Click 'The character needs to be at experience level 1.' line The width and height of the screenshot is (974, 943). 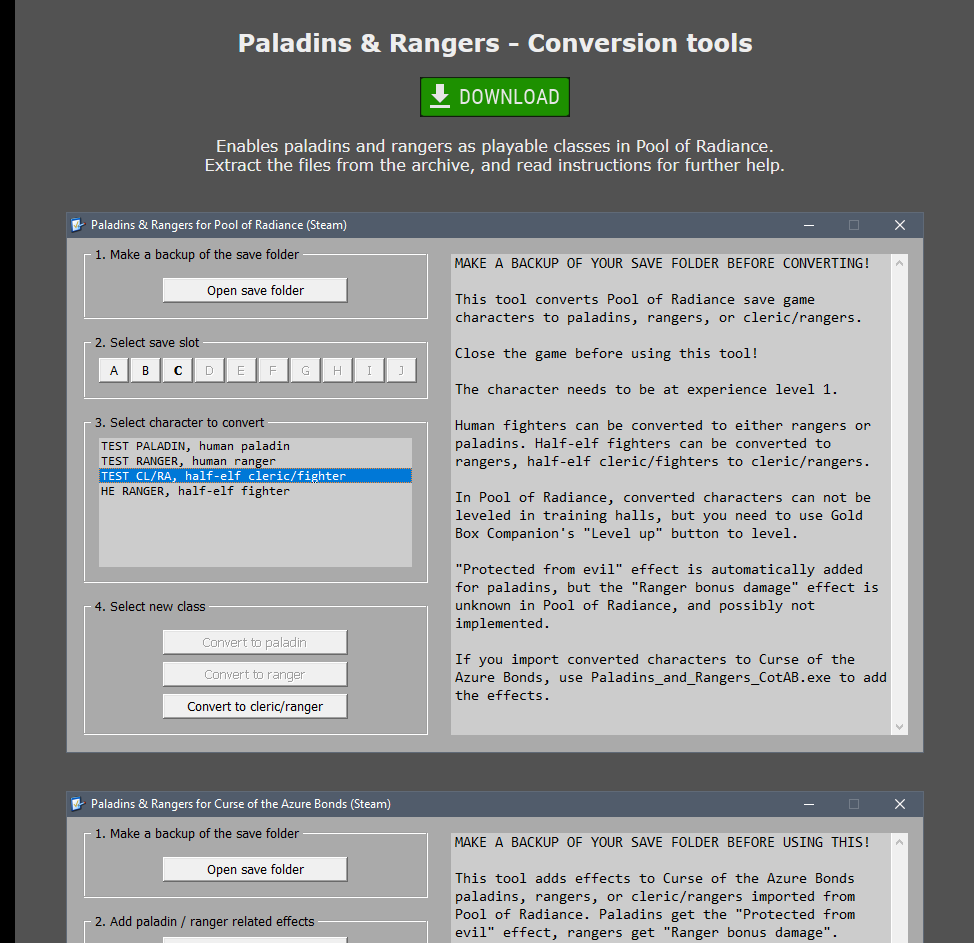click(646, 390)
